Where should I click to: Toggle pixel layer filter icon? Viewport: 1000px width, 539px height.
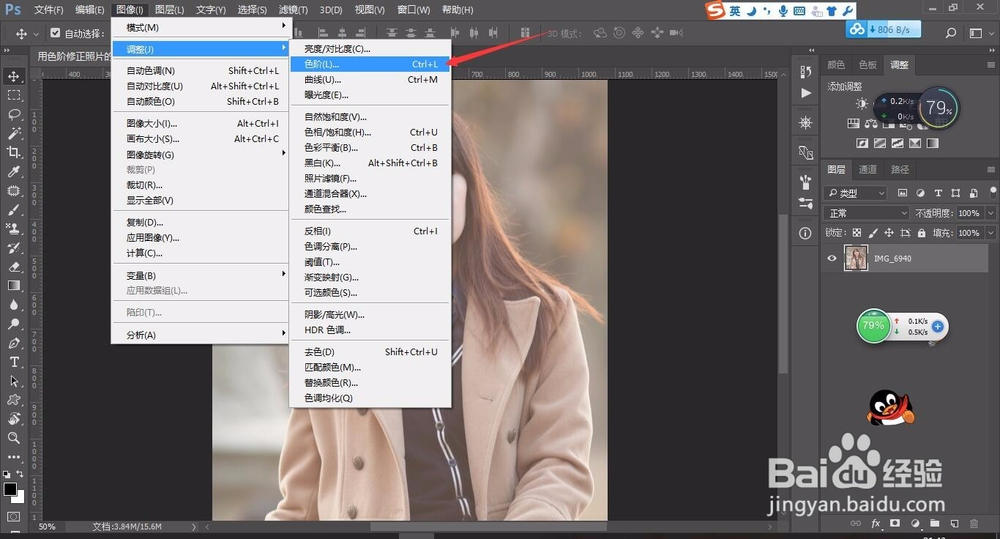(x=902, y=193)
